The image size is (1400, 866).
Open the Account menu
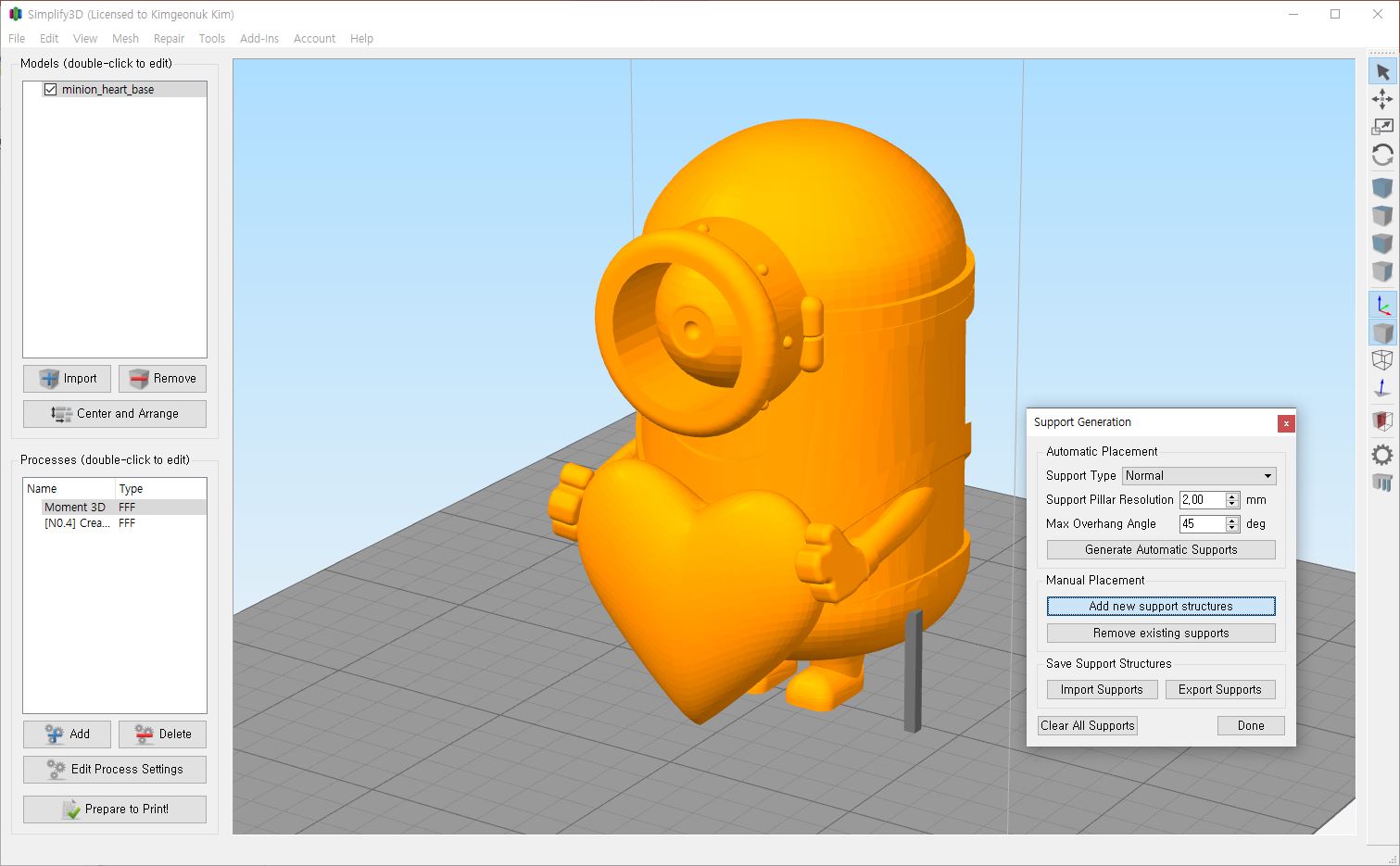point(314,38)
